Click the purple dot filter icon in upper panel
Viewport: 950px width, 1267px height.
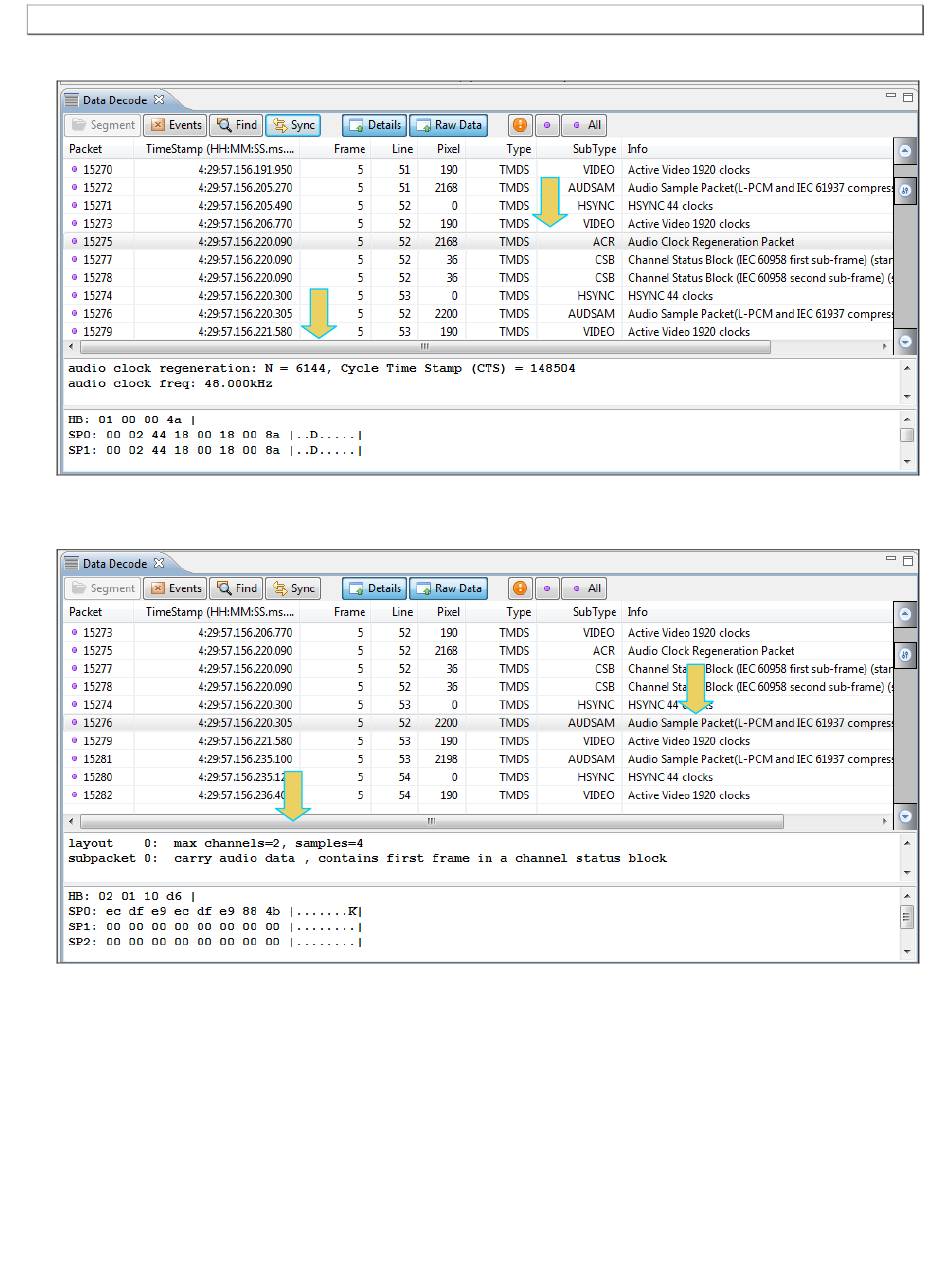click(547, 125)
